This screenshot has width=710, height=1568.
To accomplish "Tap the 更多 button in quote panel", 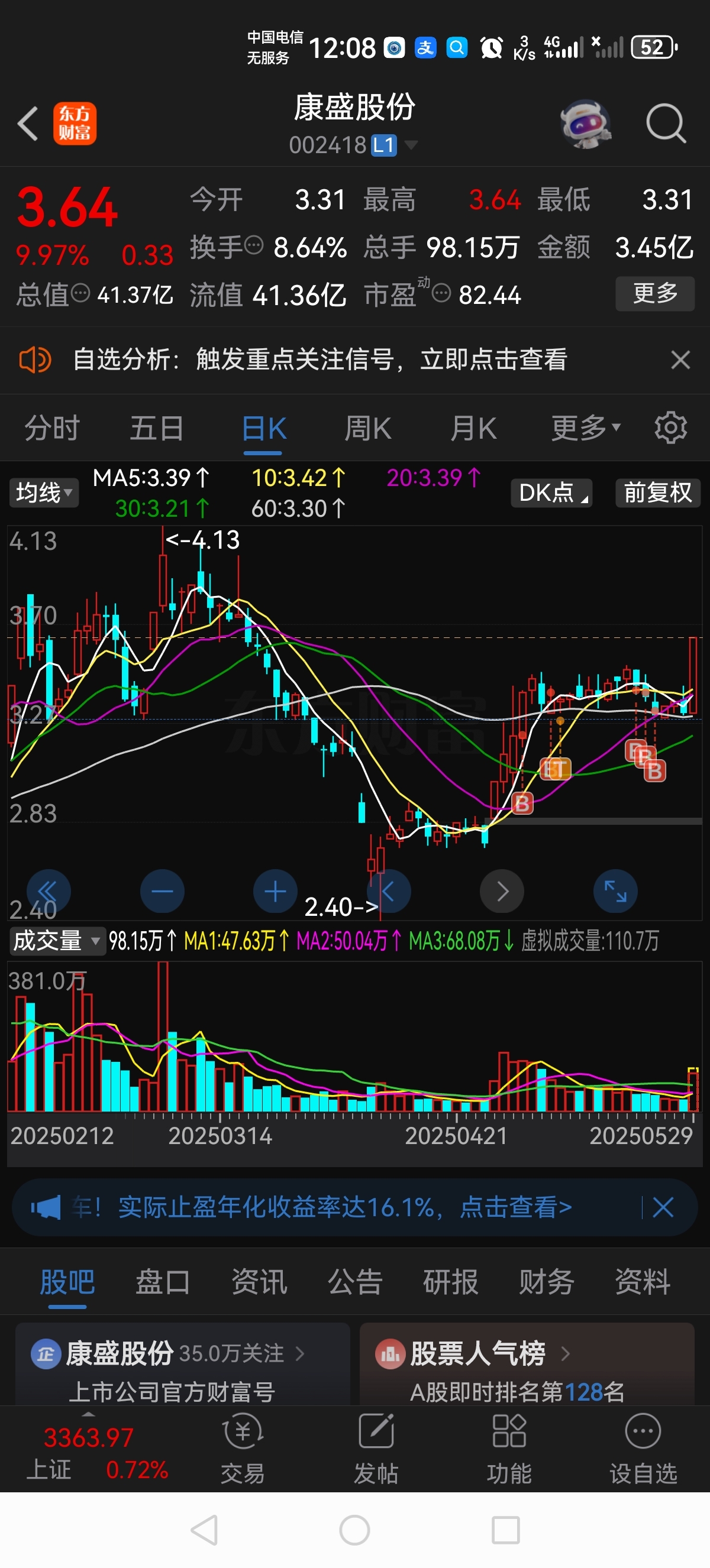I will [654, 293].
